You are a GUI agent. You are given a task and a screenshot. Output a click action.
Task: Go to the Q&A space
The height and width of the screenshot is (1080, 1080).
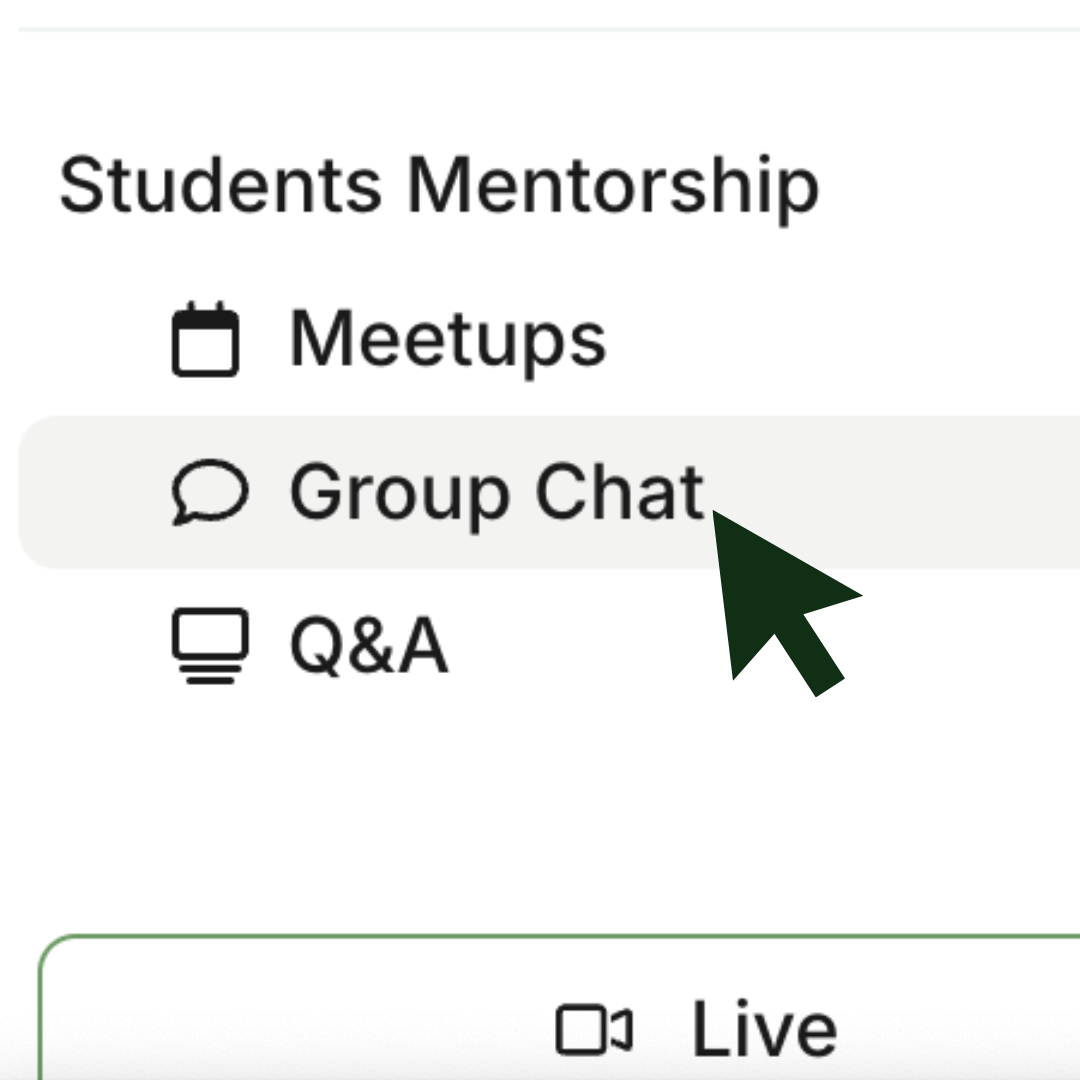[367, 646]
